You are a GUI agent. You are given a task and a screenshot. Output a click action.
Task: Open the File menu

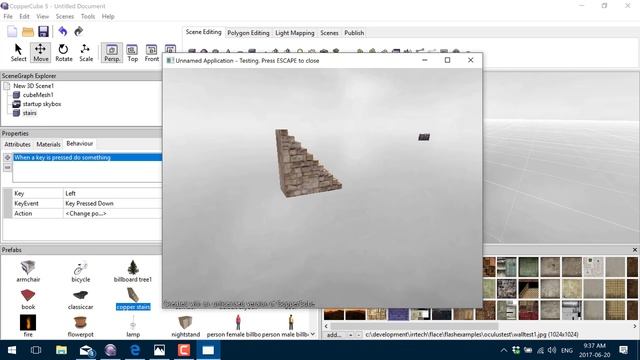pos(8,16)
